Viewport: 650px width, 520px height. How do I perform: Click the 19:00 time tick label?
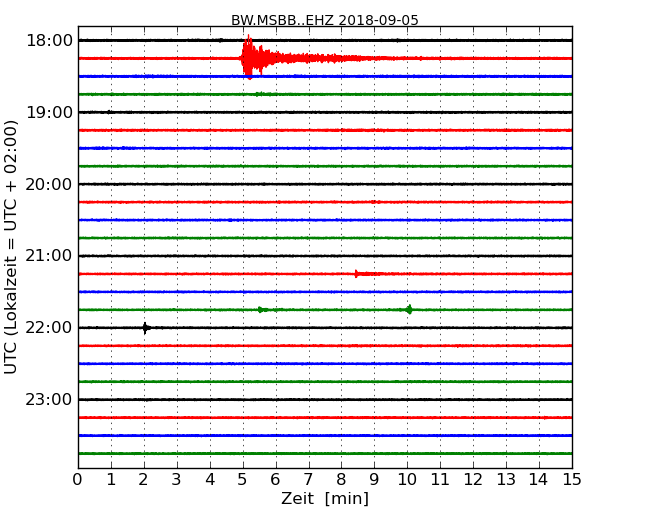[x=48, y=112]
